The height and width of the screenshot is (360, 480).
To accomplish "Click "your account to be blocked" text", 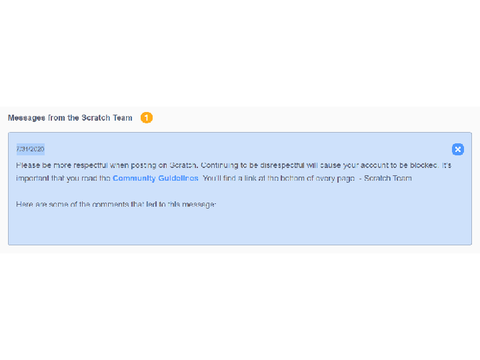I will click(x=391, y=165).
